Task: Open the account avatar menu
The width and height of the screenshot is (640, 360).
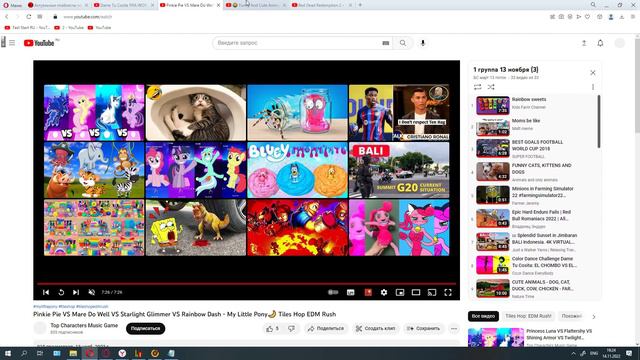Action: [620, 43]
